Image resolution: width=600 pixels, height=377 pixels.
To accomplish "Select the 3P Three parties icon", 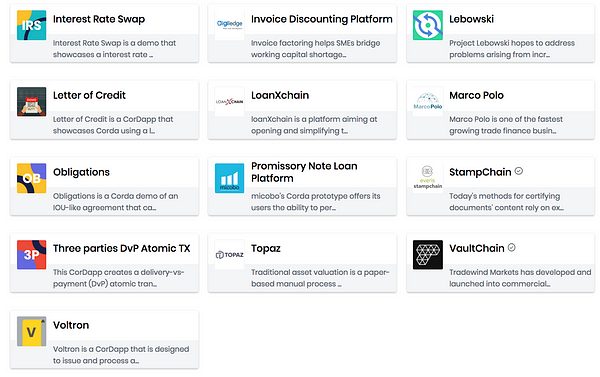I will 31,255.
